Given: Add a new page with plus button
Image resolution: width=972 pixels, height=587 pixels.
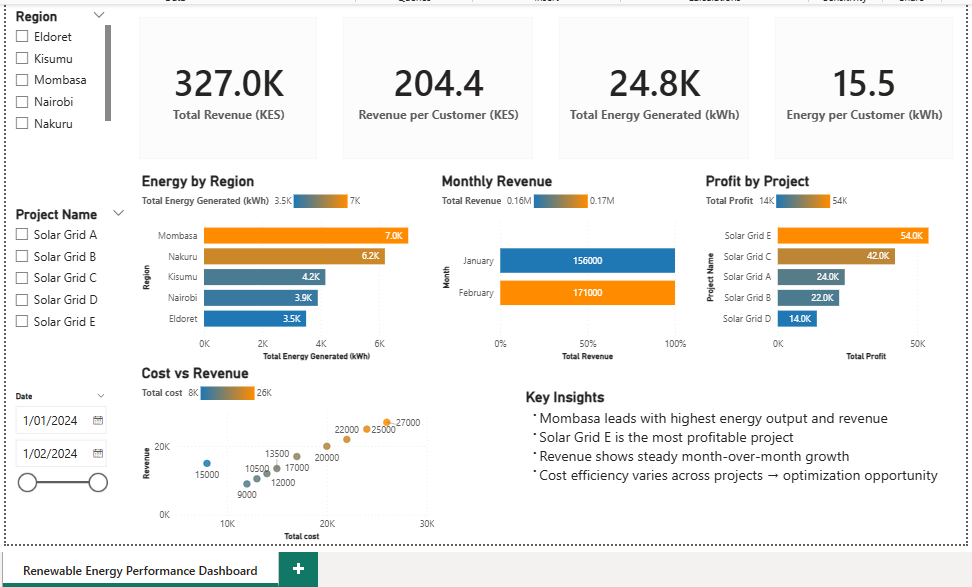Looking at the screenshot, I should [x=298, y=568].
